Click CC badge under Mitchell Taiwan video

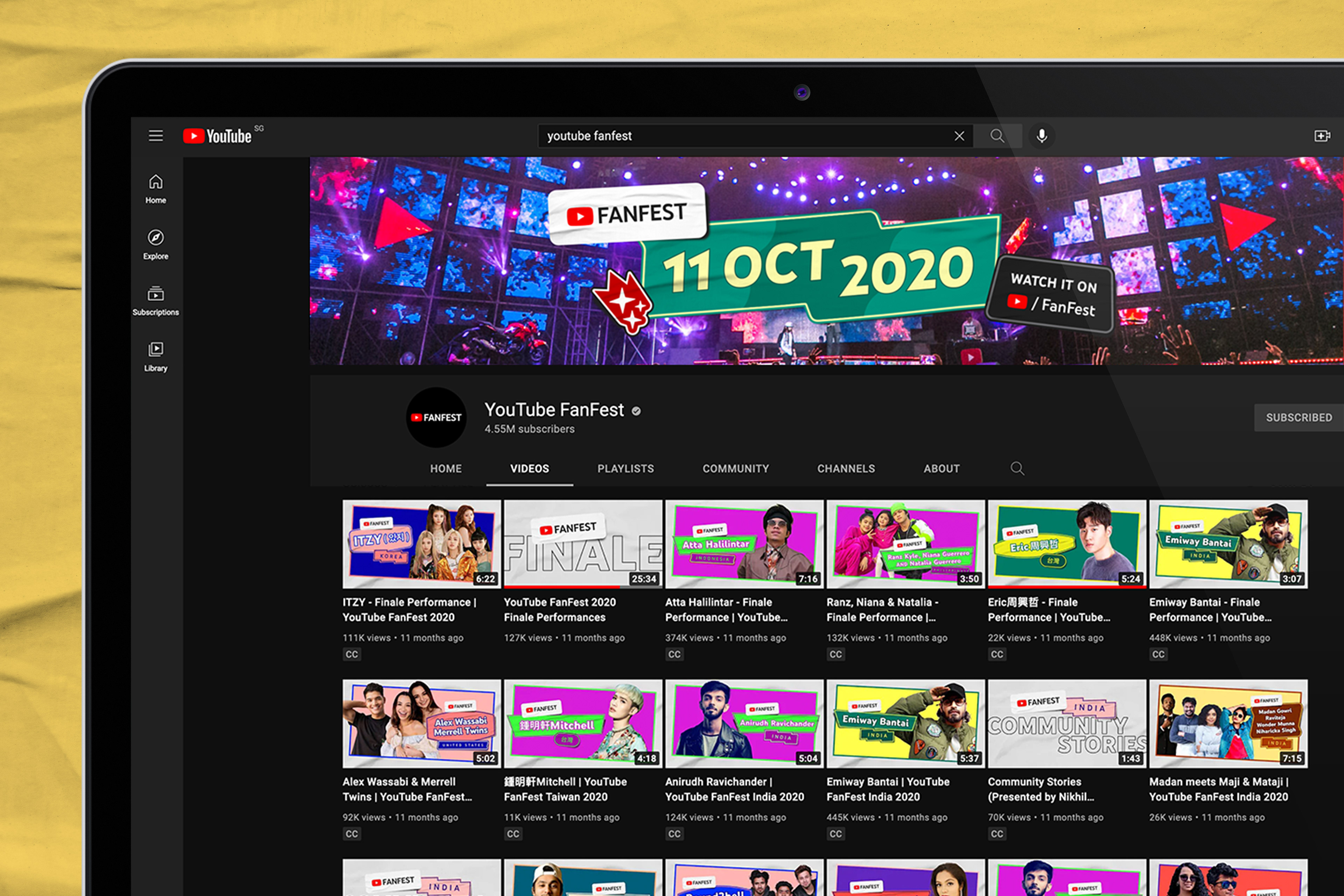pos(512,834)
